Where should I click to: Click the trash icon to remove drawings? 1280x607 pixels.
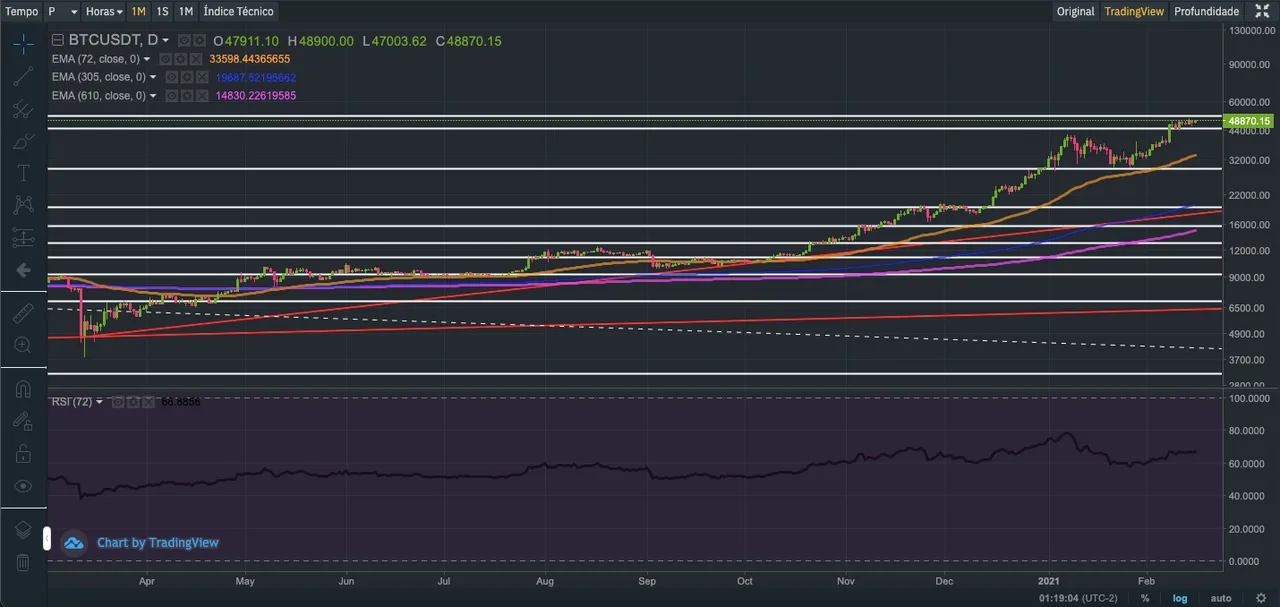tap(23, 562)
